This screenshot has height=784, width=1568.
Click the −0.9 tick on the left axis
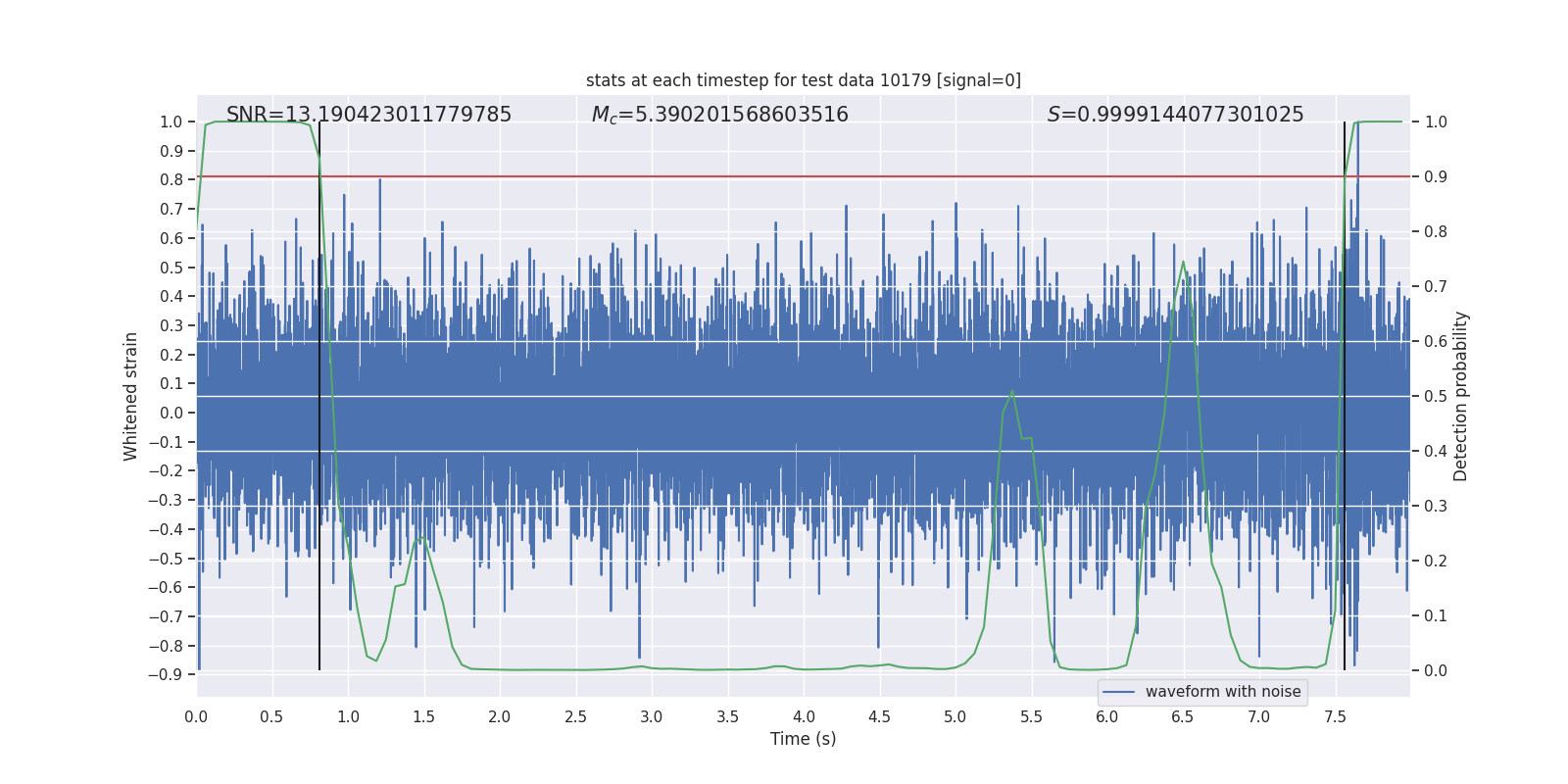click(x=166, y=674)
